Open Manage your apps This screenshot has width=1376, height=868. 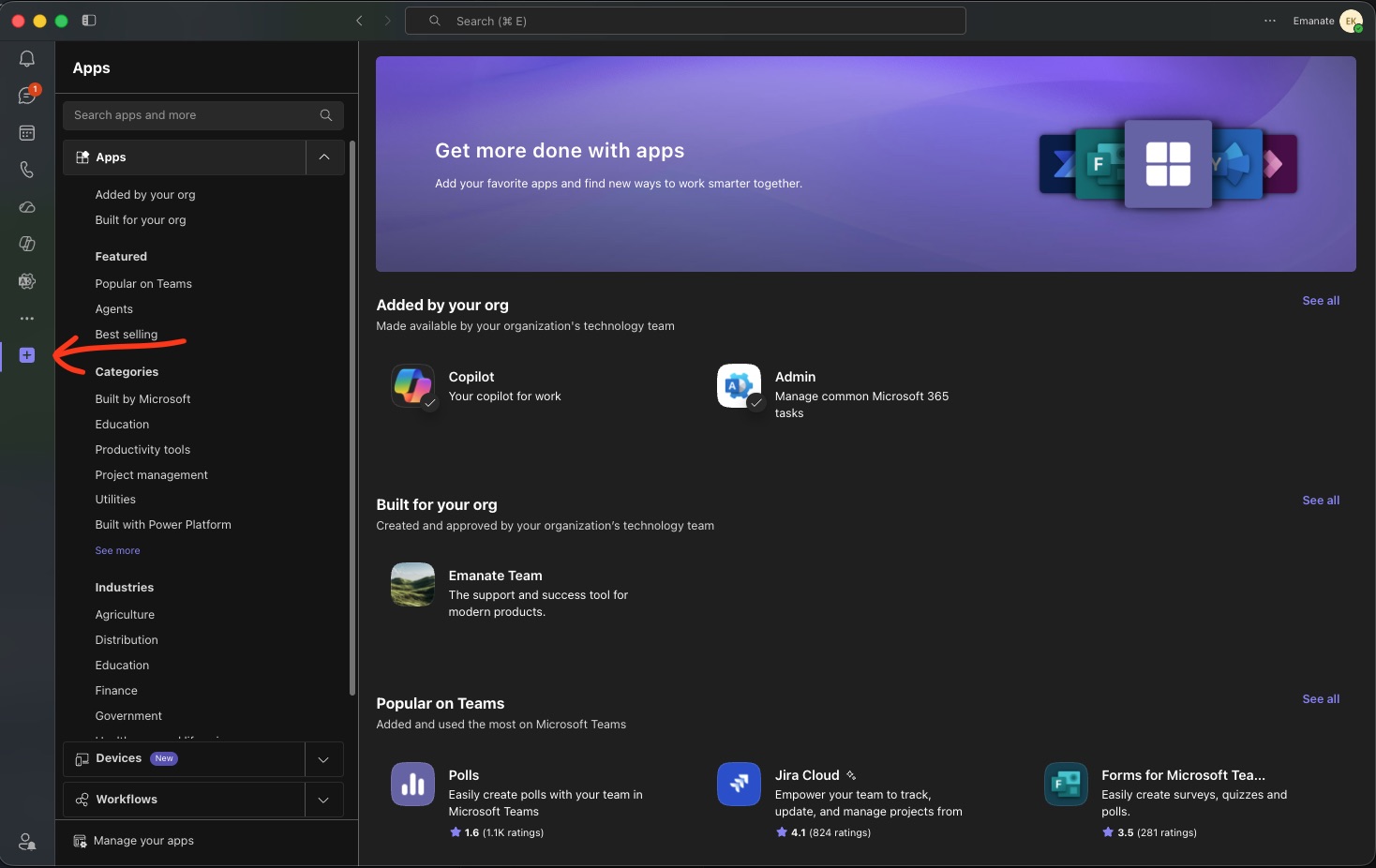[x=134, y=841]
